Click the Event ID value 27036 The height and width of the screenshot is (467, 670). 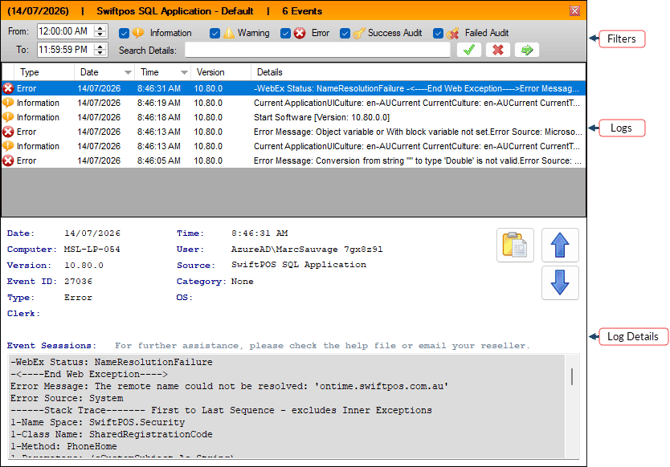coord(78,281)
